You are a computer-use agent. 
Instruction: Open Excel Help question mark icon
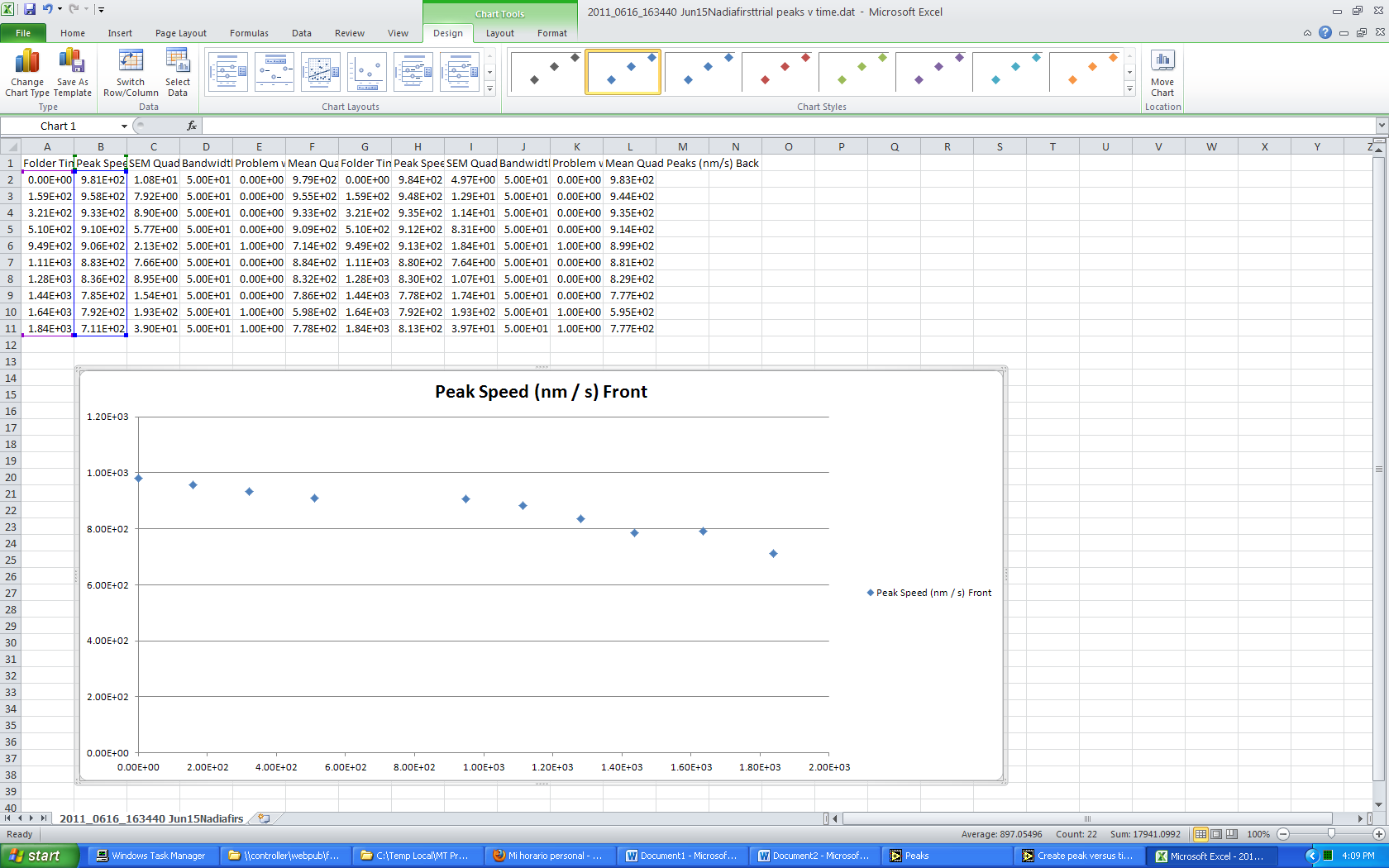tap(1325, 32)
